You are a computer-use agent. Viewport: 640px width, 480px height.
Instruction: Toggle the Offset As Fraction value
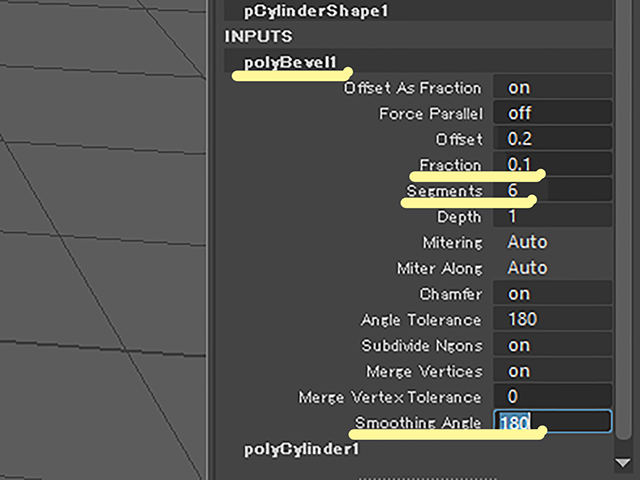pyautogui.click(x=552, y=87)
